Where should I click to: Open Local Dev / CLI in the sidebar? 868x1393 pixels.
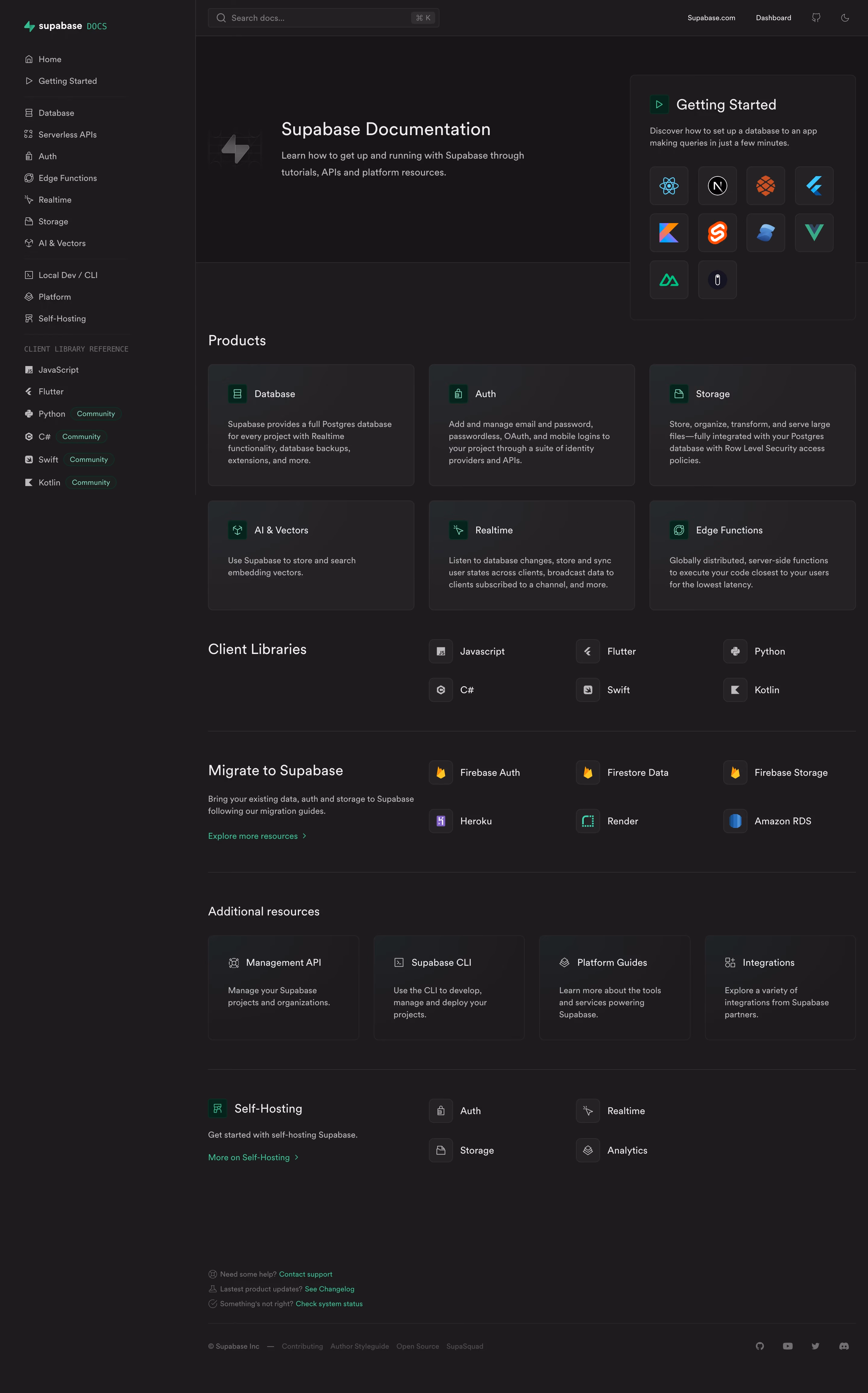coord(61,275)
